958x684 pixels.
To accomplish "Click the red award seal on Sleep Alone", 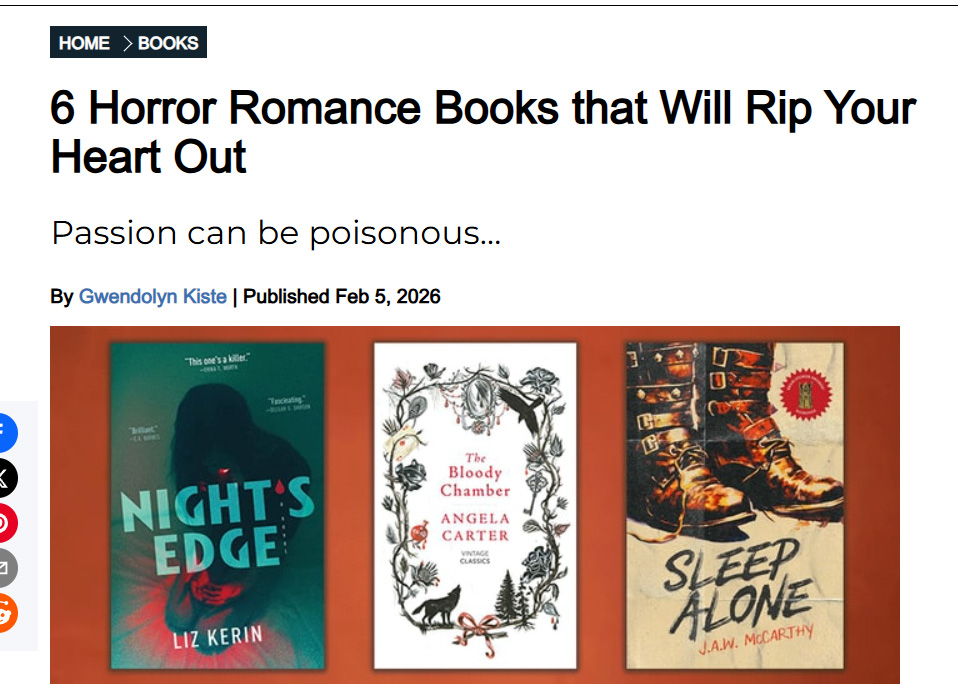I will coord(806,394).
